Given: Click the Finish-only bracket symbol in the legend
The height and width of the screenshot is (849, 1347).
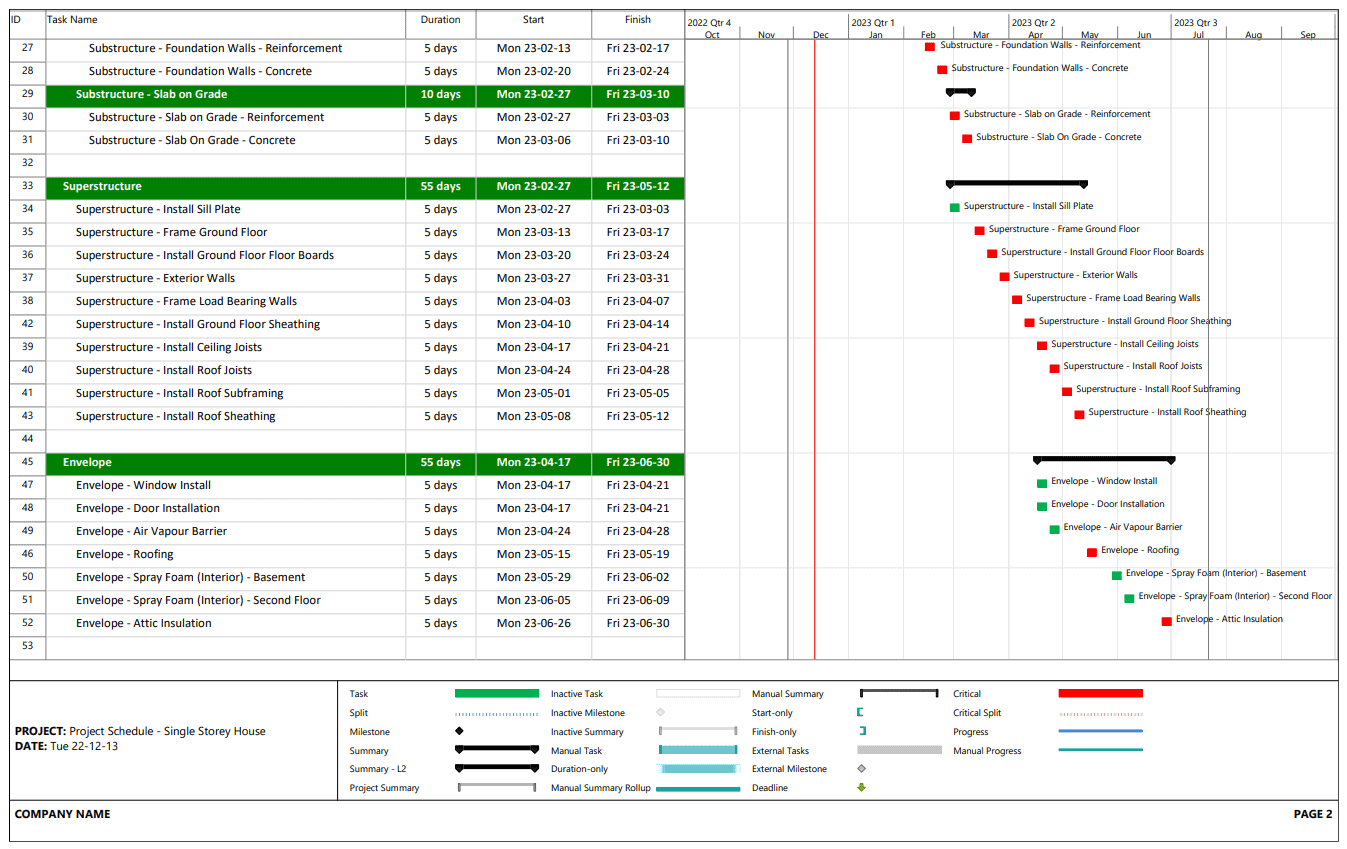Looking at the screenshot, I should (862, 731).
